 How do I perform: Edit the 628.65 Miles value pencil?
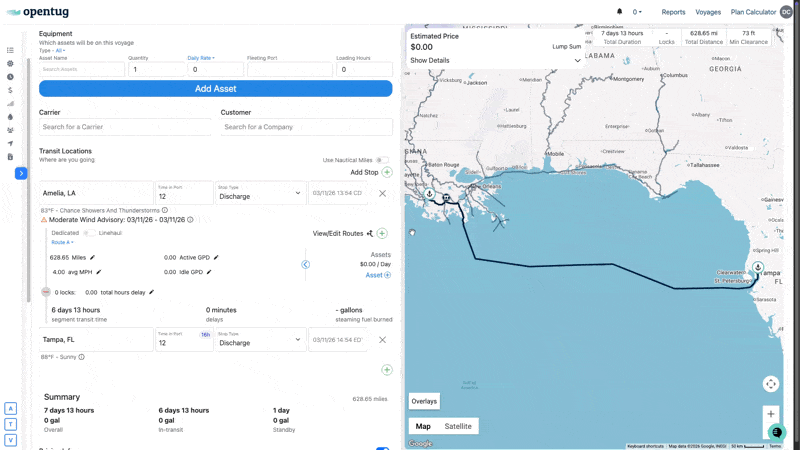tap(93, 257)
